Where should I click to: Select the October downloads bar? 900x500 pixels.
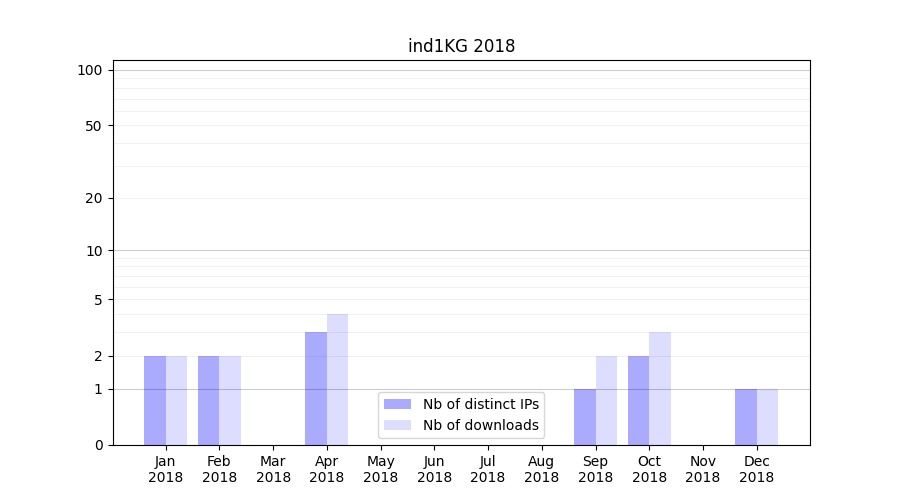[x=660, y=388]
